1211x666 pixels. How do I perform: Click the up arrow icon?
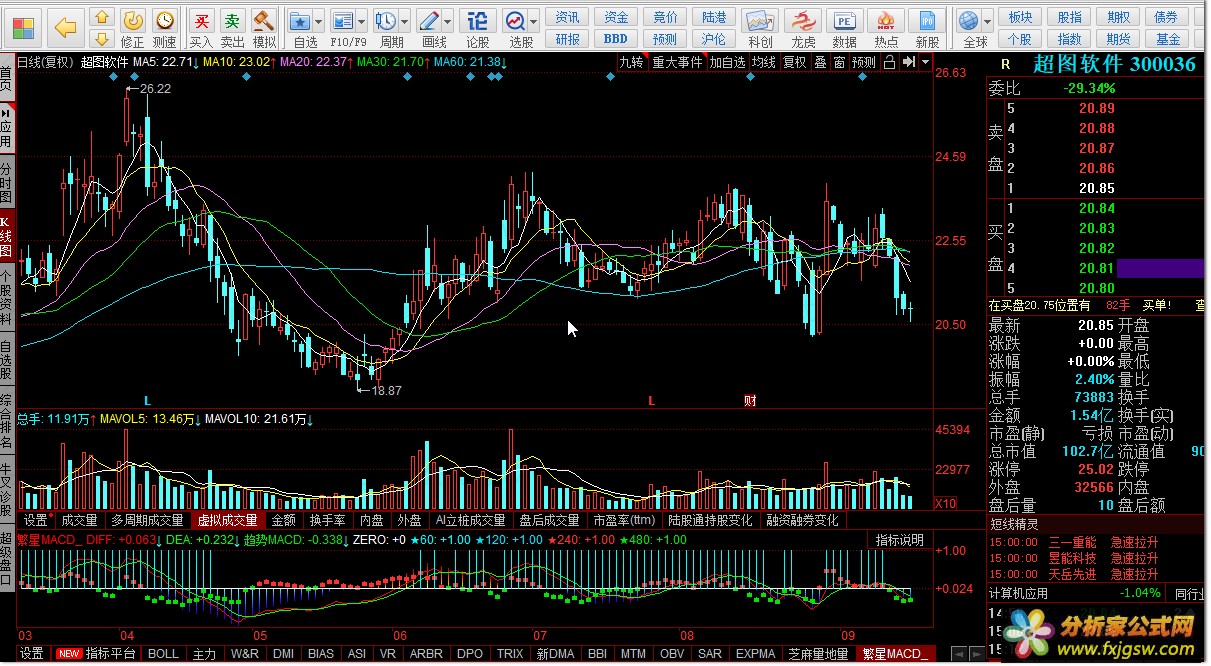coord(101,17)
